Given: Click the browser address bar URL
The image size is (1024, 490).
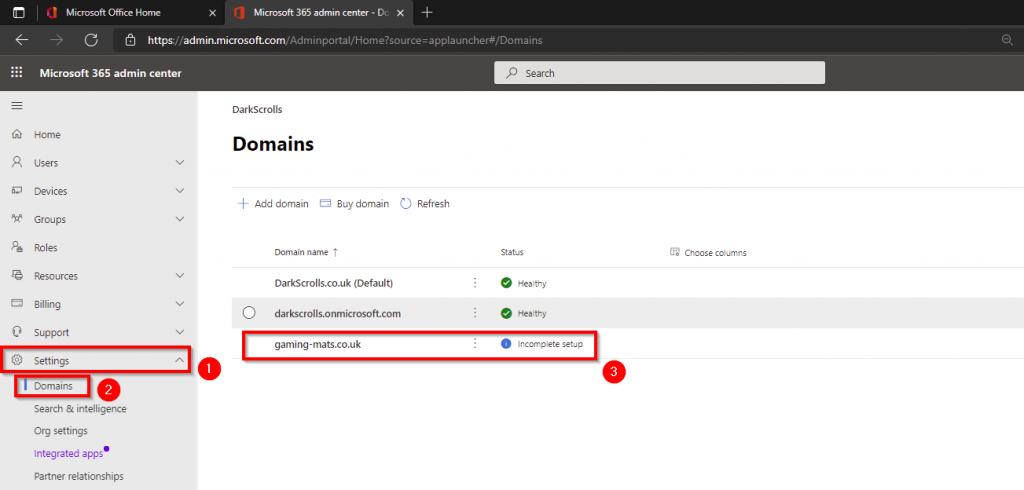Looking at the screenshot, I should tap(345, 41).
